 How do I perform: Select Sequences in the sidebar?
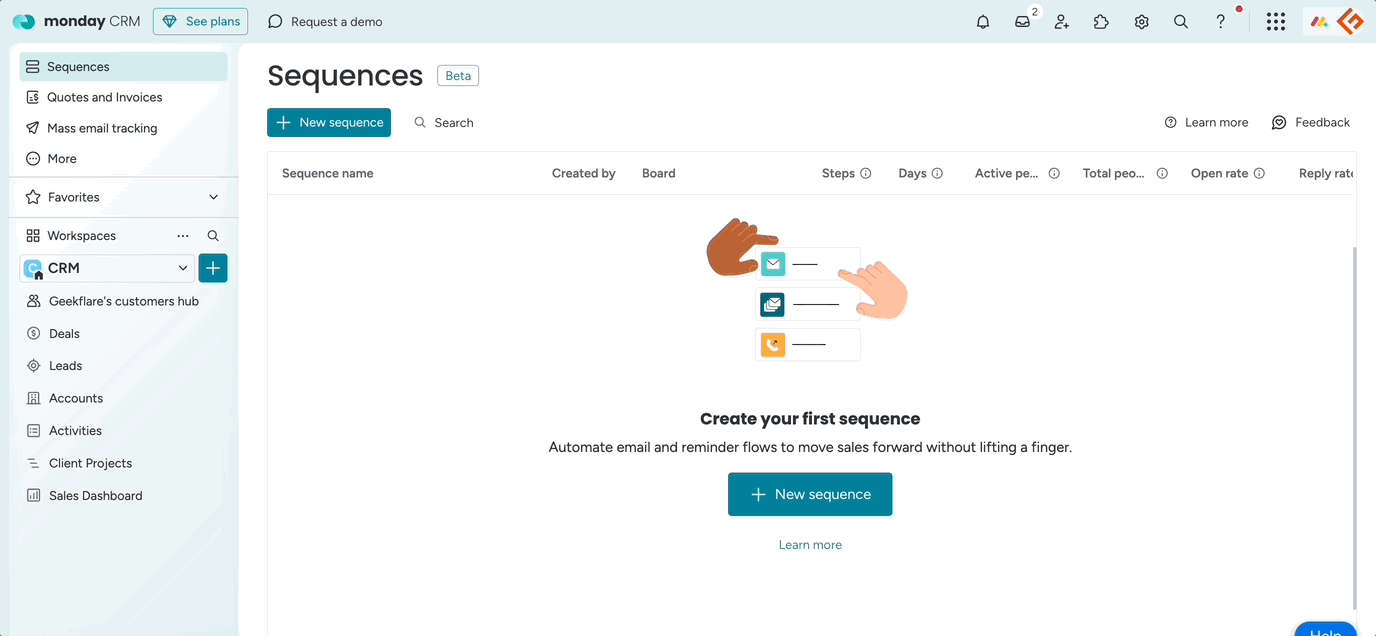click(x=123, y=66)
